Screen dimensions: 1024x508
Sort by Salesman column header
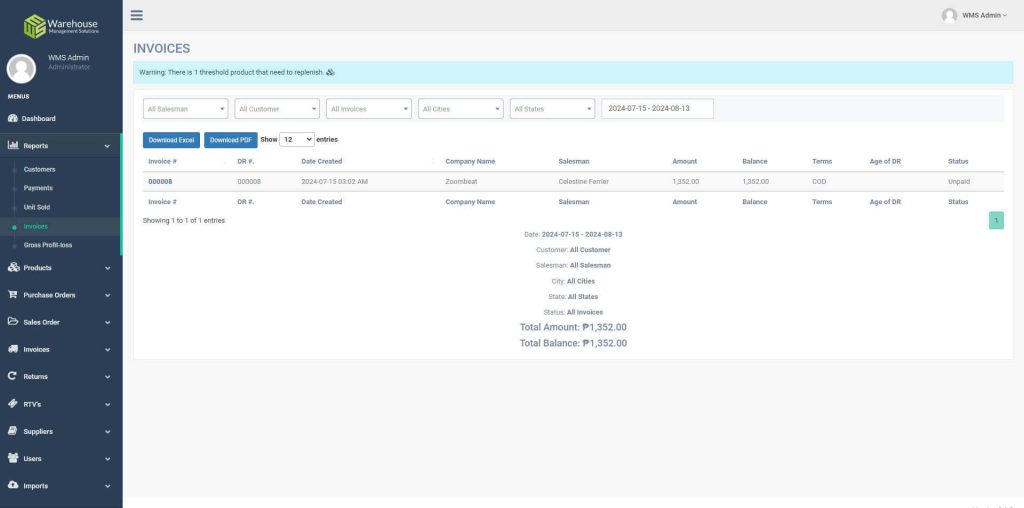573,161
